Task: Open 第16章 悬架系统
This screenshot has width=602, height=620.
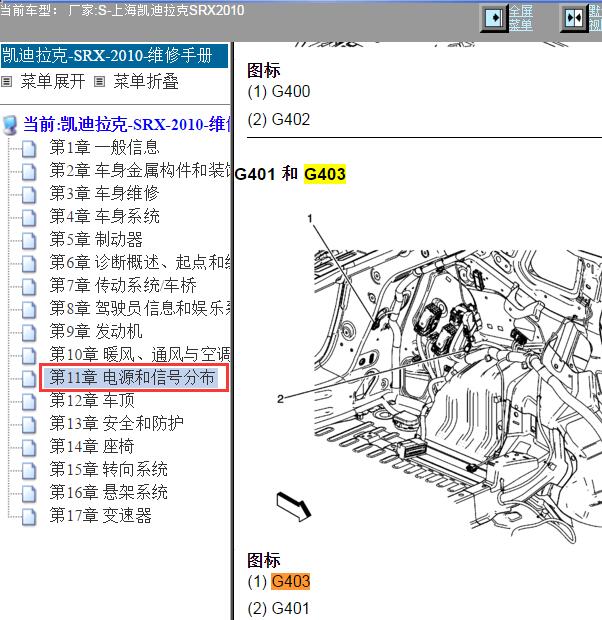Action: pos(108,492)
